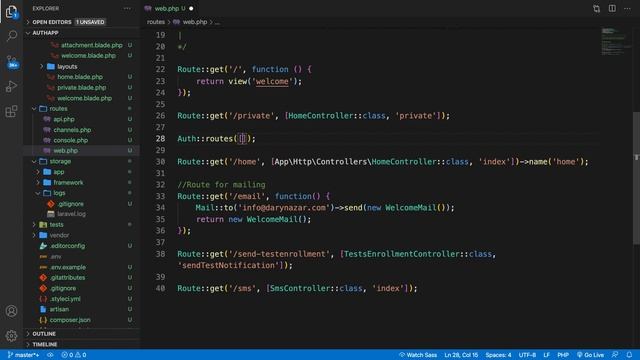This screenshot has height=360, width=640.
Task: Open attachment.blade.php in explorer
Action: coord(91,45)
